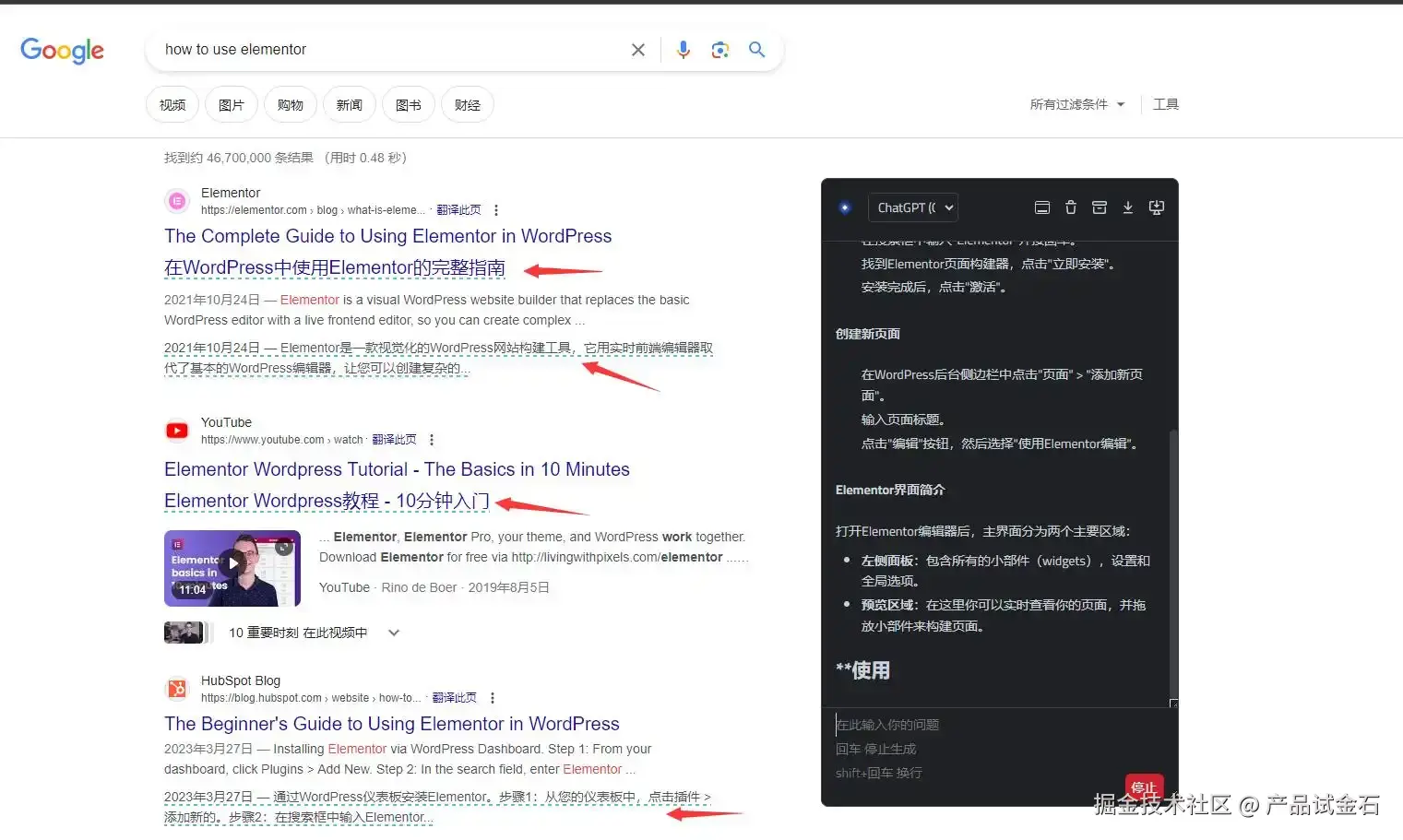This screenshot has height=840, width=1403.
Task: Download conversation with the download arrow icon
Action: click(x=1127, y=207)
